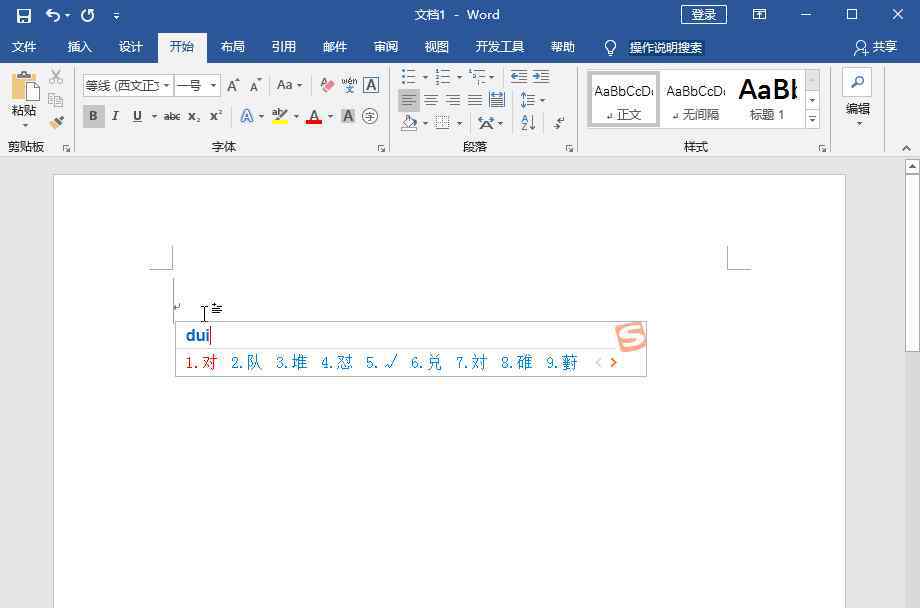Copy selection with the copy icon
920x608 pixels.
pos(56,100)
